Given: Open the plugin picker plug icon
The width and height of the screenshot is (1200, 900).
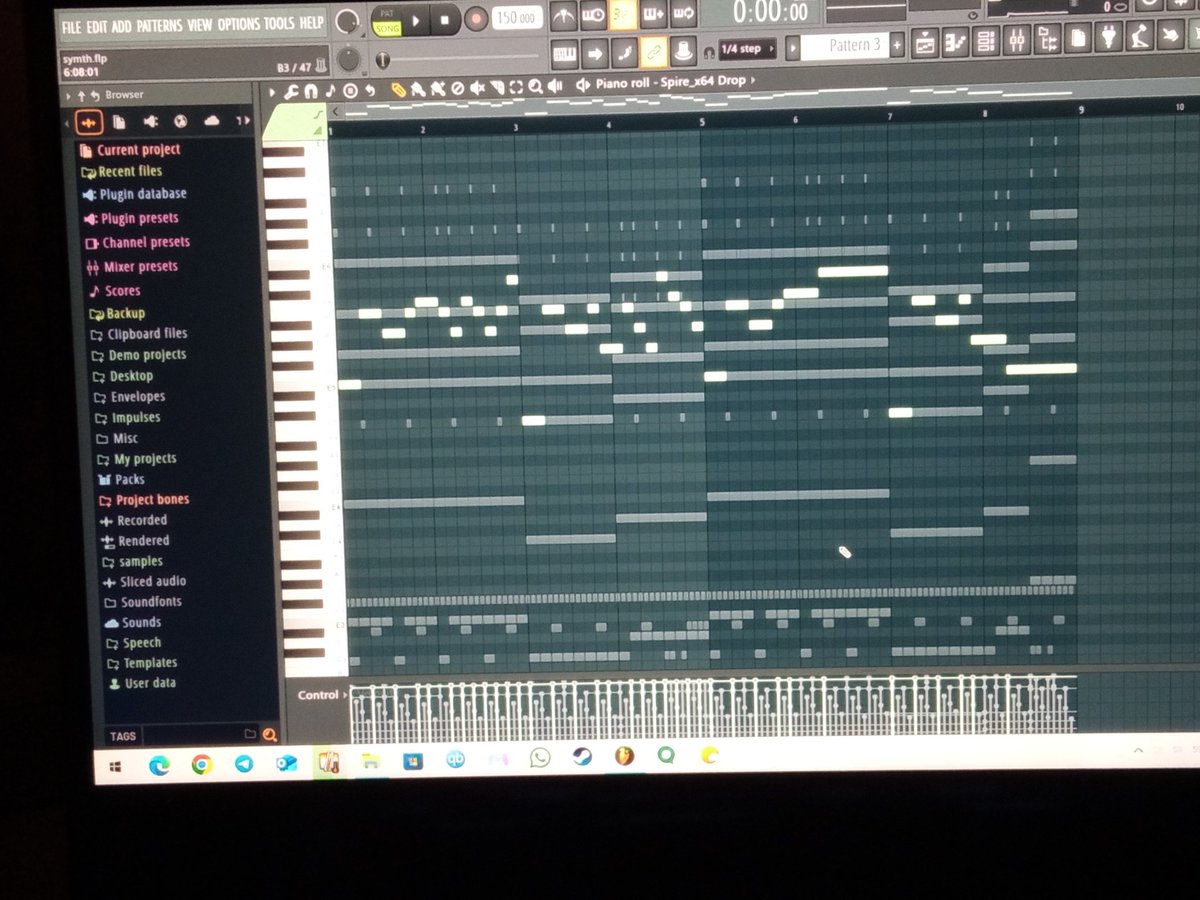Looking at the screenshot, I should pos(1109,37).
